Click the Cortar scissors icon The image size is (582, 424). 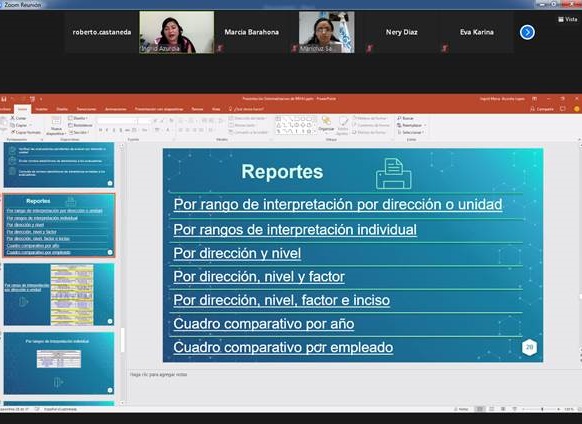13,118
